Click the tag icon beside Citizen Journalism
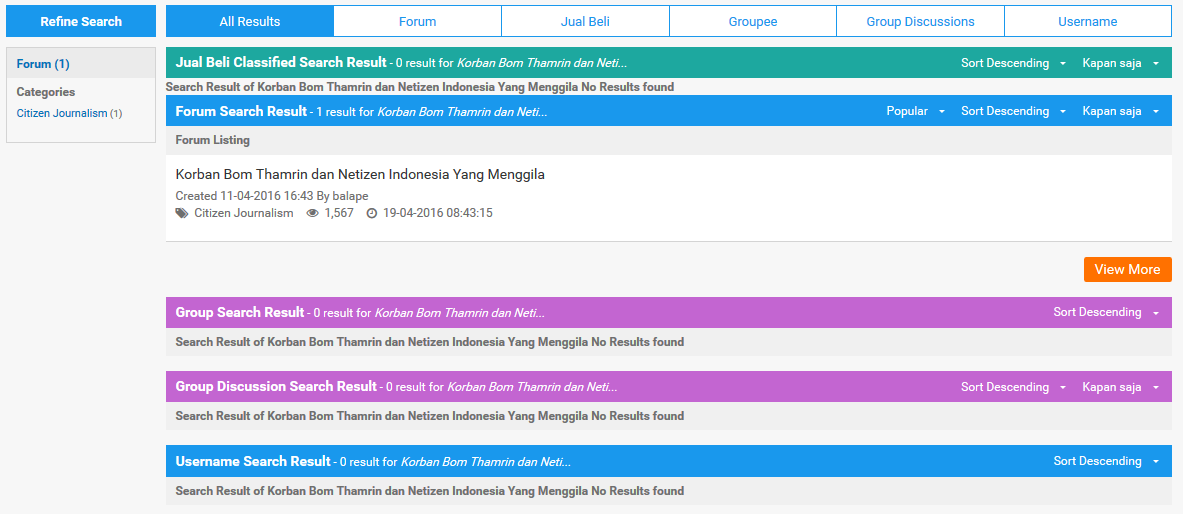This screenshot has height=514, width=1183. [181, 213]
